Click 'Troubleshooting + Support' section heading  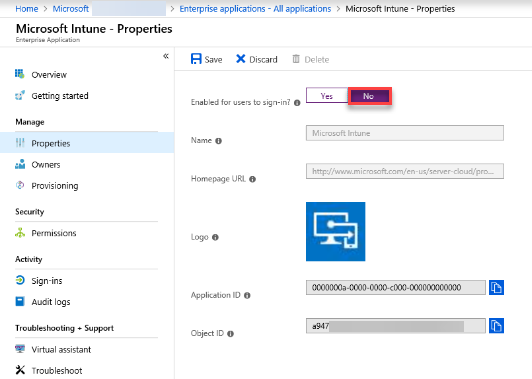64,328
